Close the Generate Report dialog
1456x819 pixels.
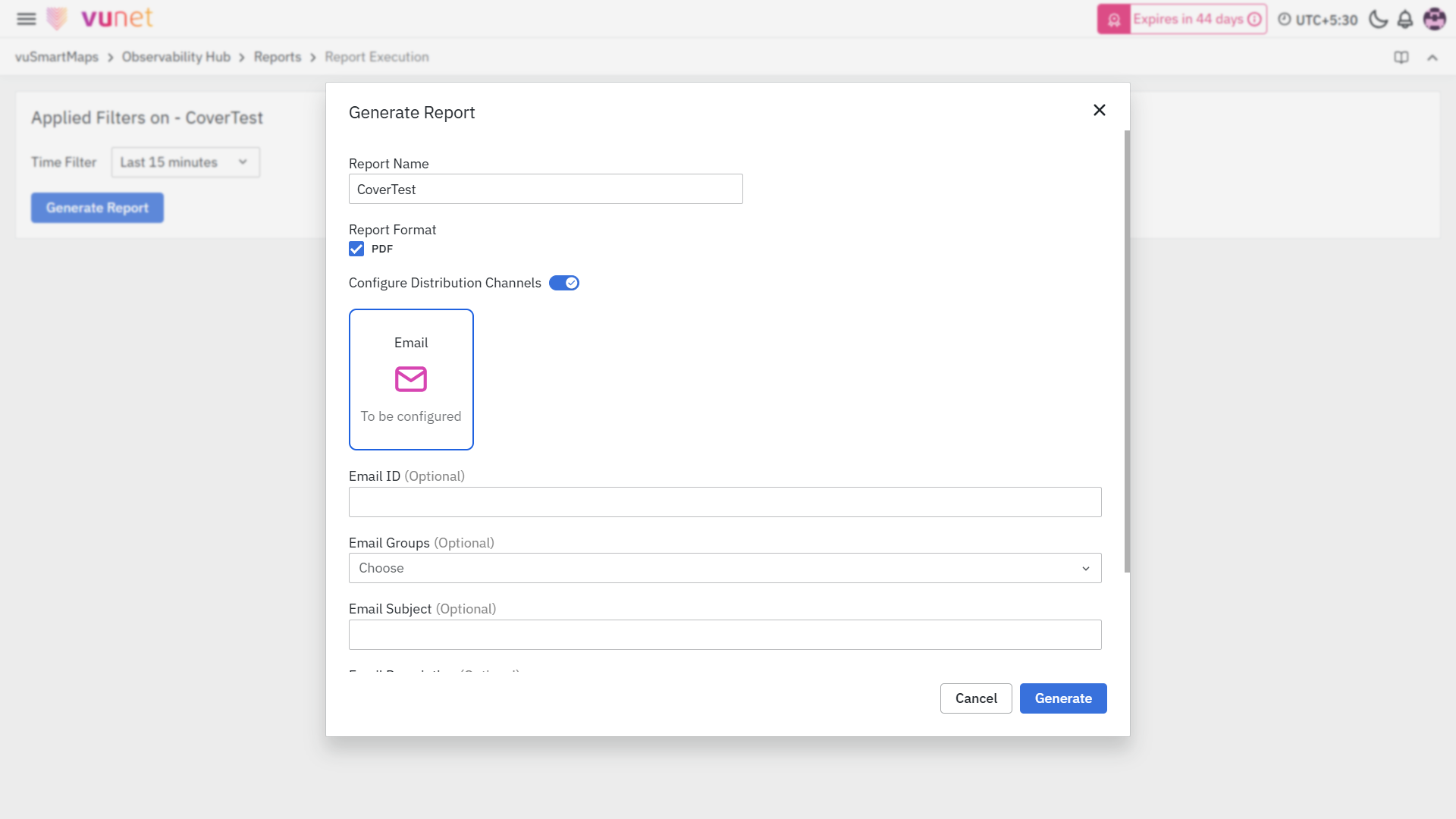(x=1099, y=111)
